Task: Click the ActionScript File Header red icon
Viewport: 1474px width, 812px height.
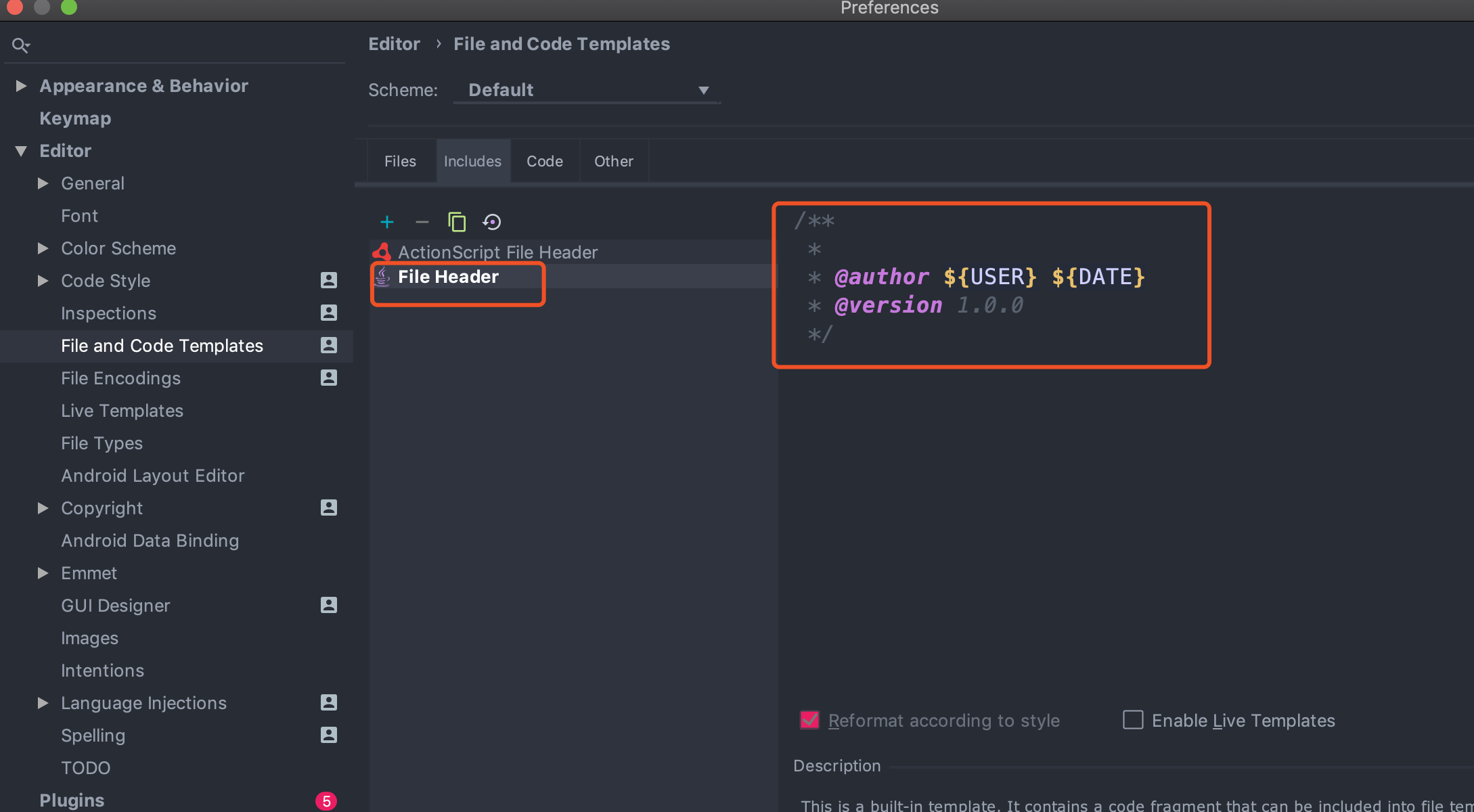Action: point(382,252)
